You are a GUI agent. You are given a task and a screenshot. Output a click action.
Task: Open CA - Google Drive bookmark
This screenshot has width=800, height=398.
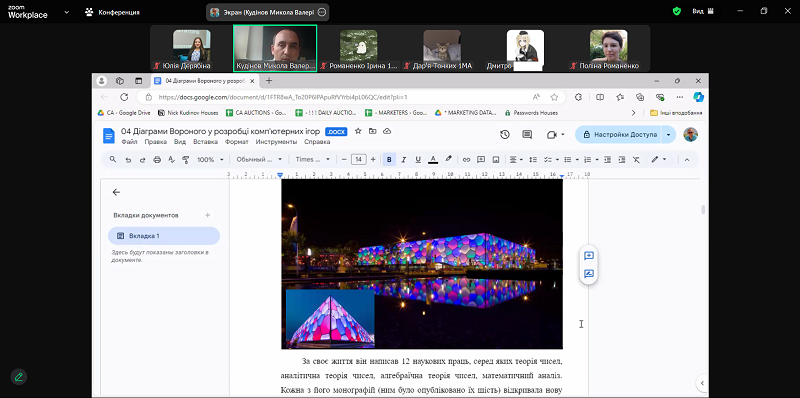(123, 113)
